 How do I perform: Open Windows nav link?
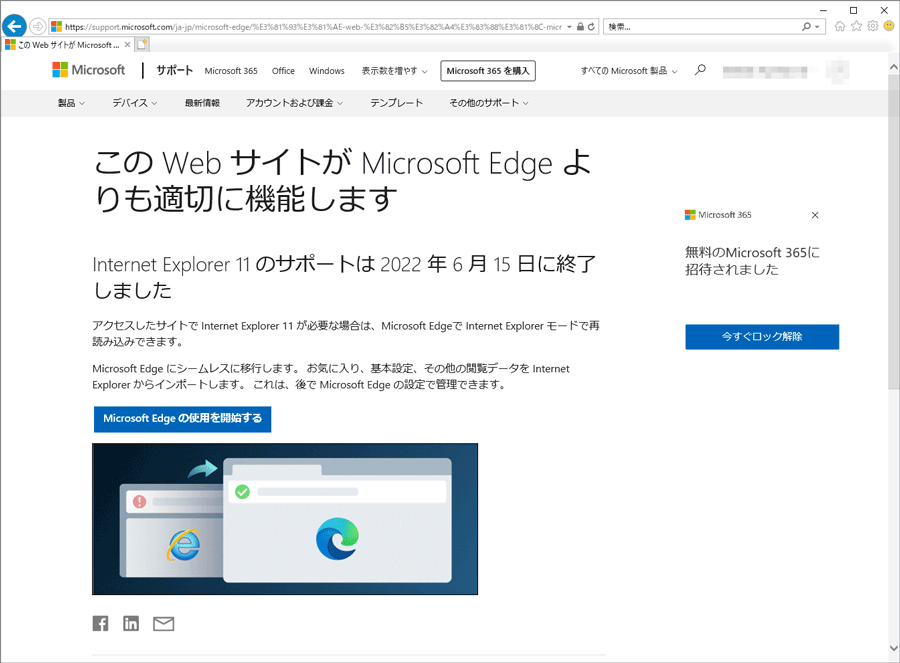click(327, 71)
